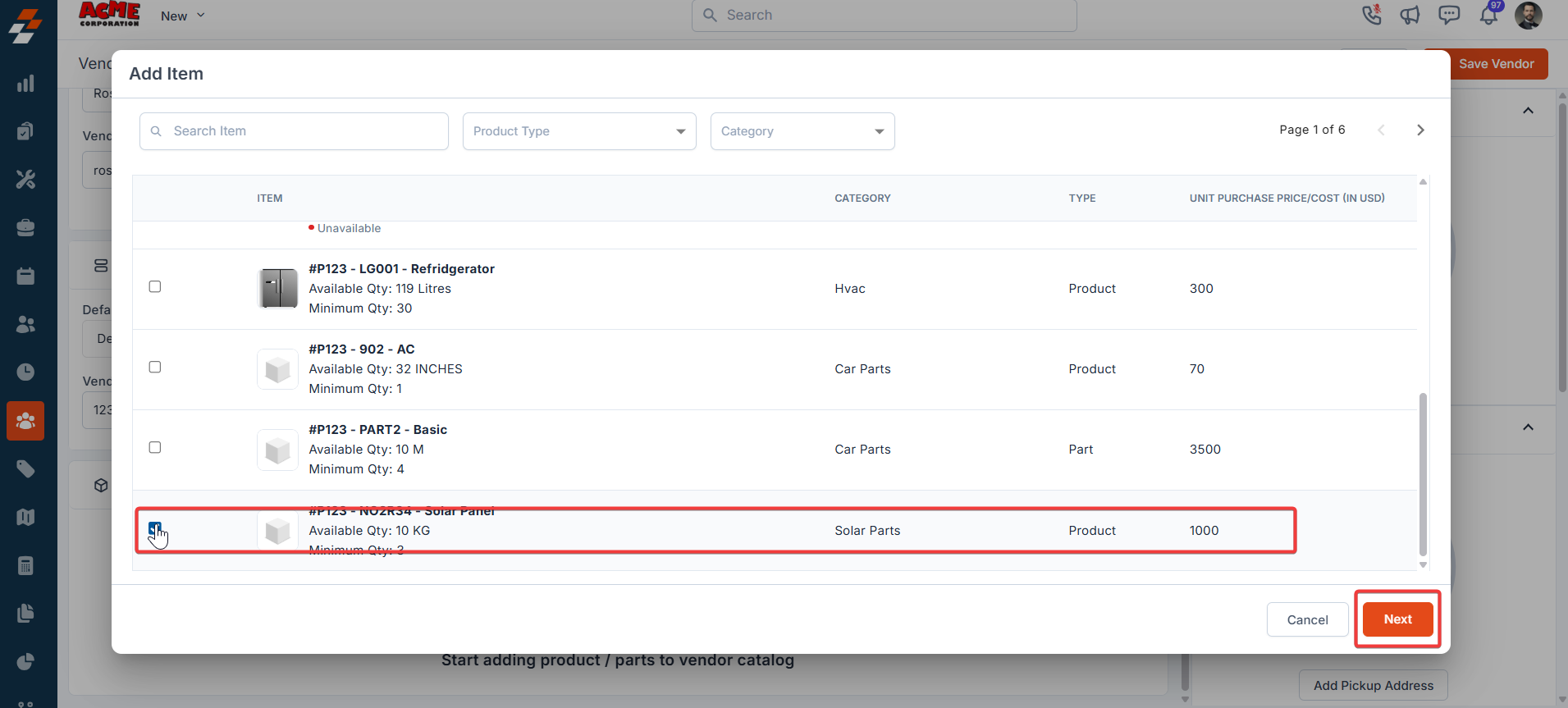Click the Hvac category cell
1568x708 pixels.
tap(850, 289)
